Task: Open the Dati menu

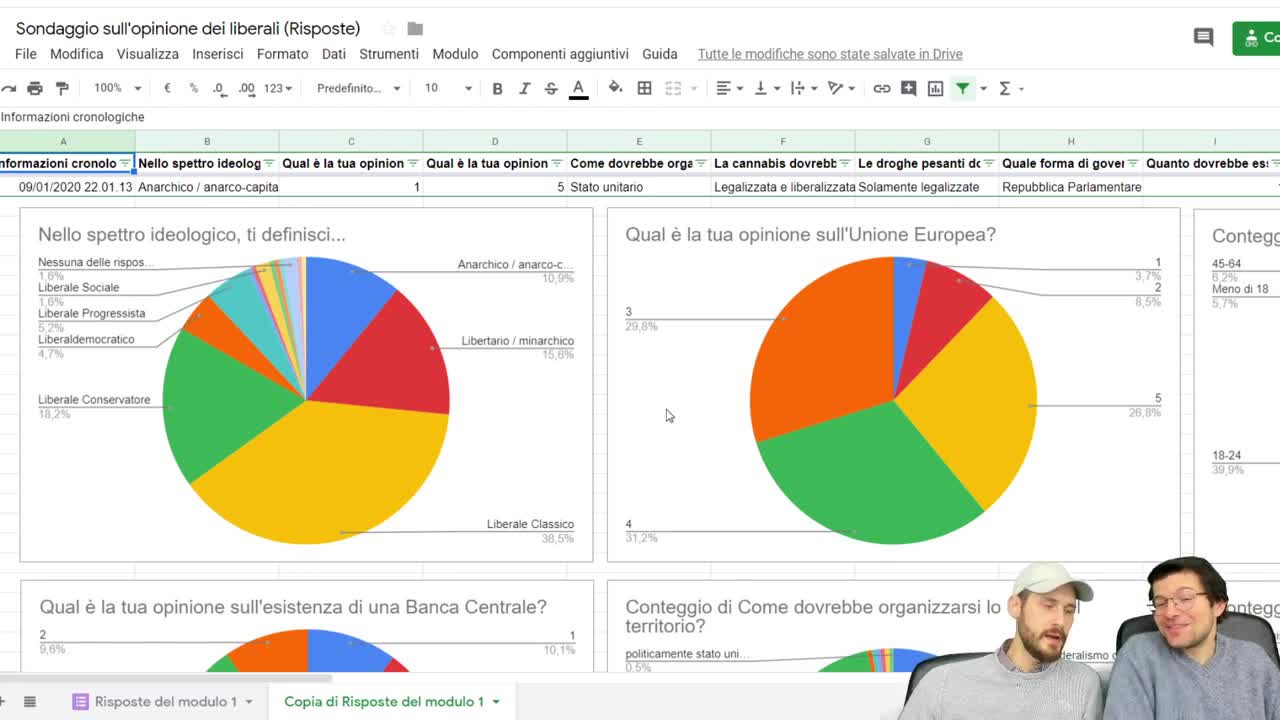Action: [334, 54]
